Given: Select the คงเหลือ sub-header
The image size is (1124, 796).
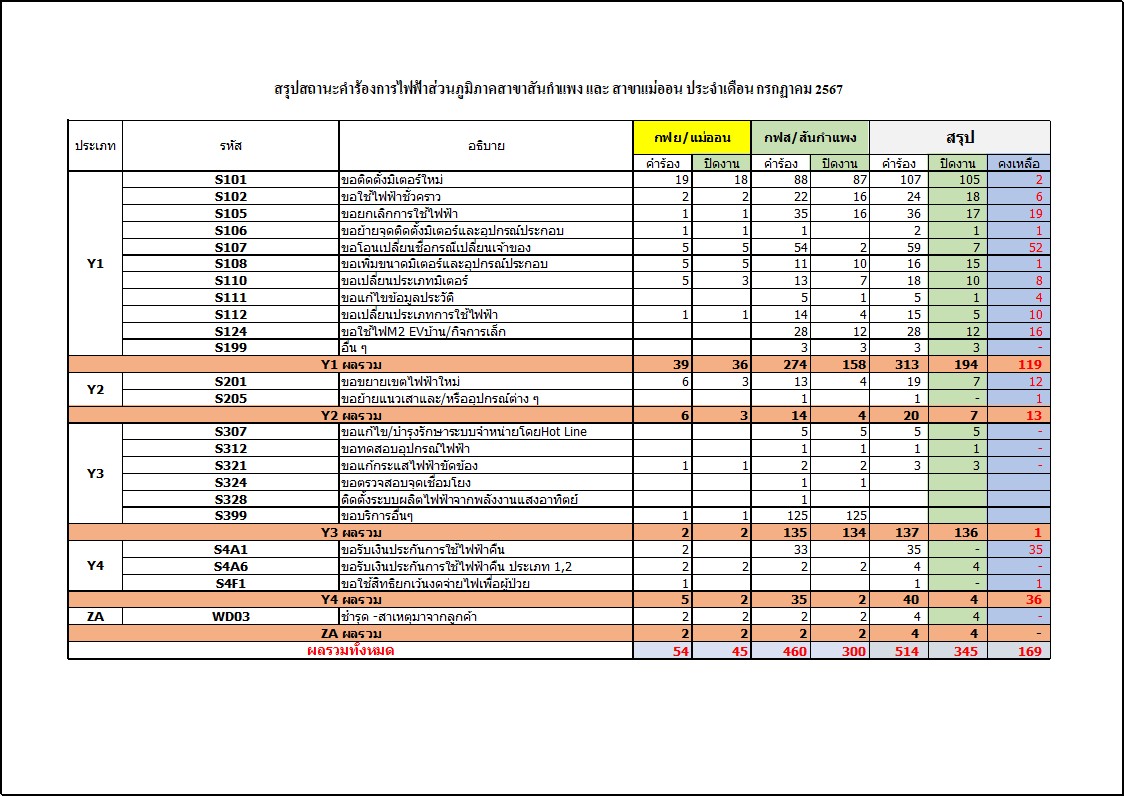Looking at the screenshot, I should click(1019, 163).
